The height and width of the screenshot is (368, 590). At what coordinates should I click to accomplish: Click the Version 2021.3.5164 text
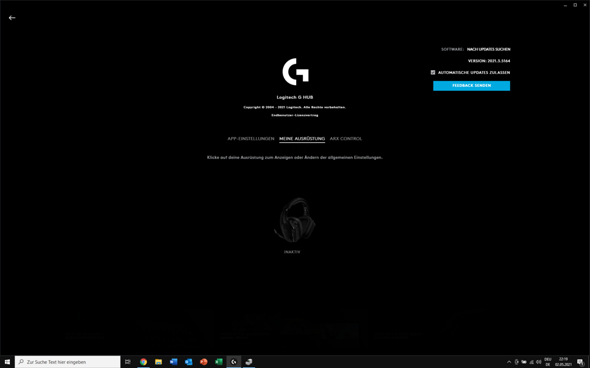click(x=489, y=61)
